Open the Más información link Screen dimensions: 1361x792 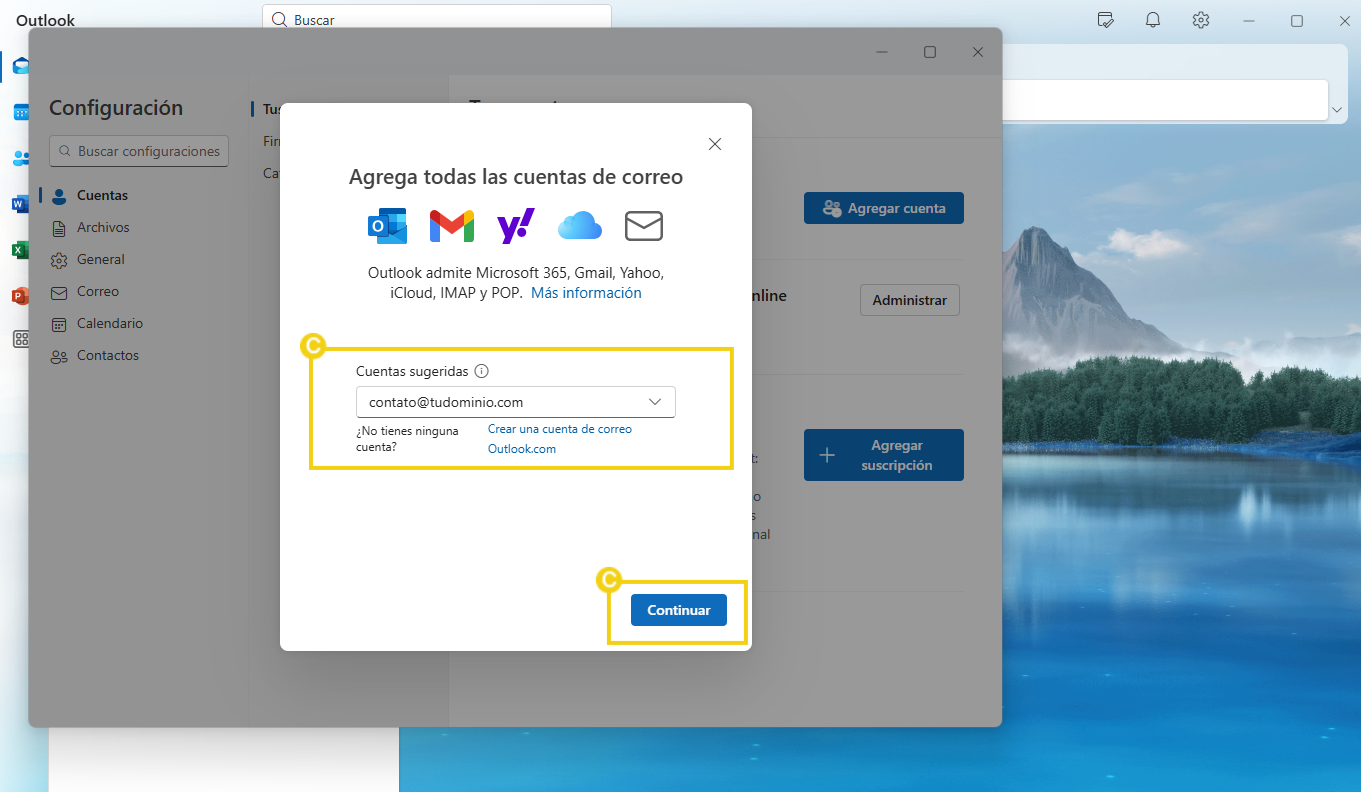586,292
